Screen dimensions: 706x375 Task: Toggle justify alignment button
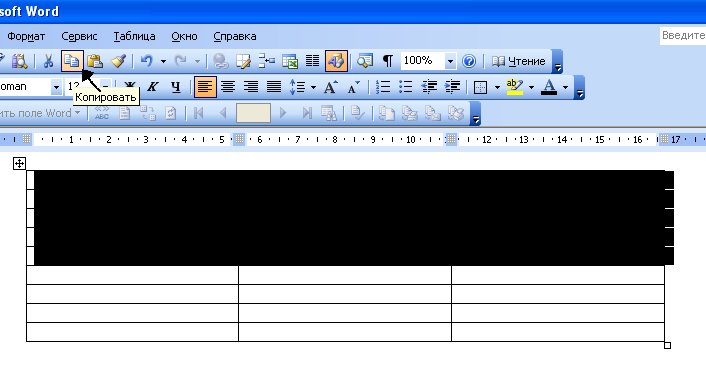point(274,87)
